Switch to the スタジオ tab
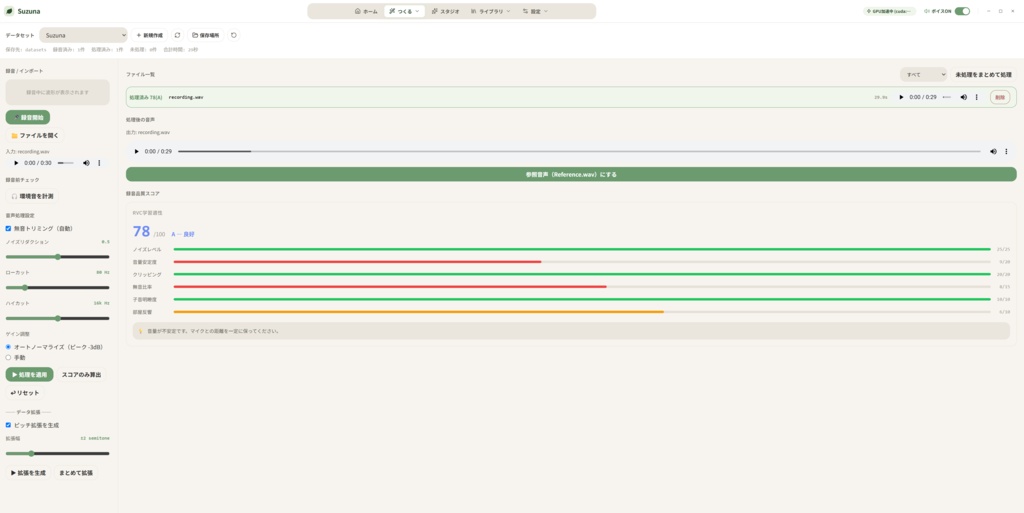The image size is (1024, 513). point(445,11)
